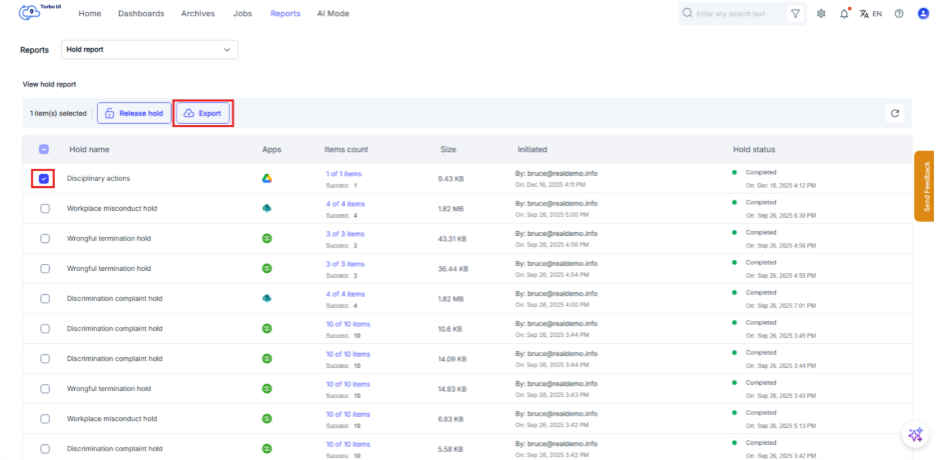Open the settings gear icon

coord(821,14)
